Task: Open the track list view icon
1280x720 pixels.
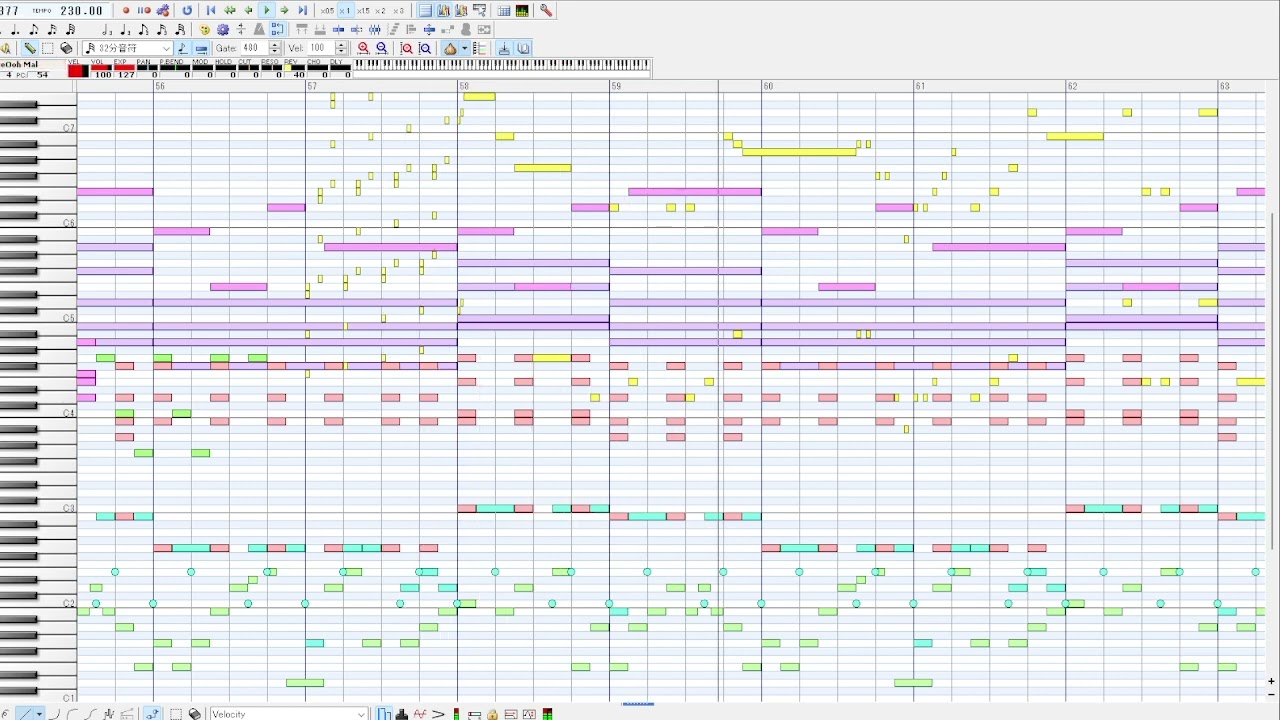Action: [425, 10]
